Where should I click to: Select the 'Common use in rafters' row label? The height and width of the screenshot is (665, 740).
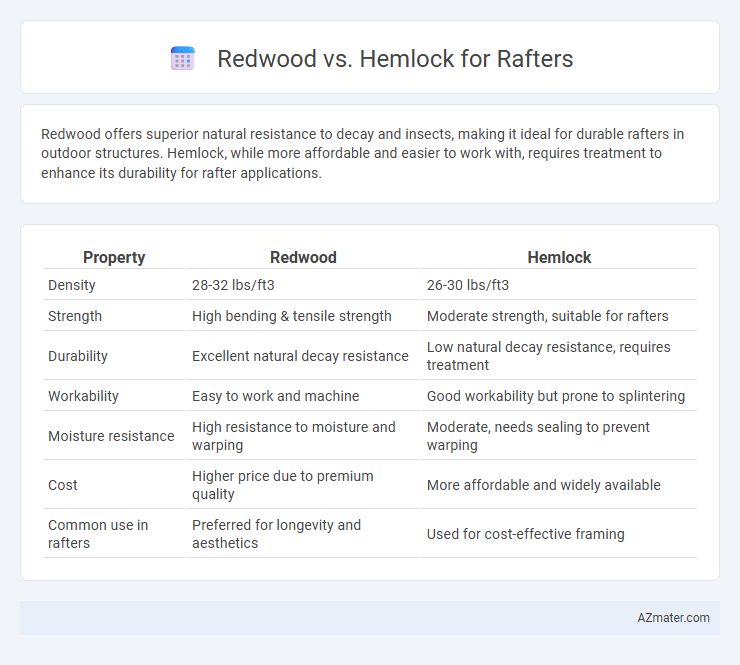click(98, 534)
